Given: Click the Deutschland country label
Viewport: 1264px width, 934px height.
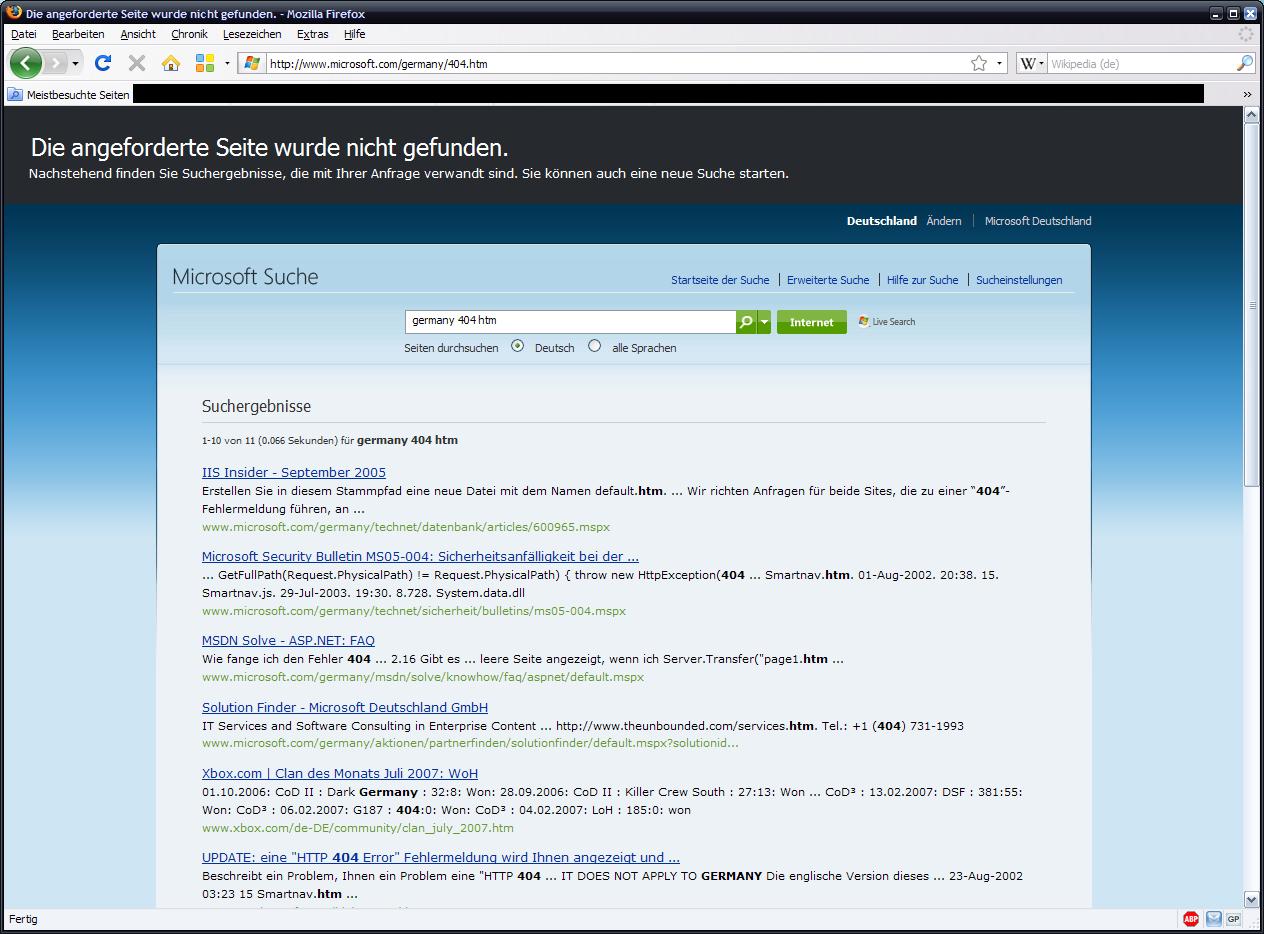Looking at the screenshot, I should pyautogui.click(x=882, y=221).
